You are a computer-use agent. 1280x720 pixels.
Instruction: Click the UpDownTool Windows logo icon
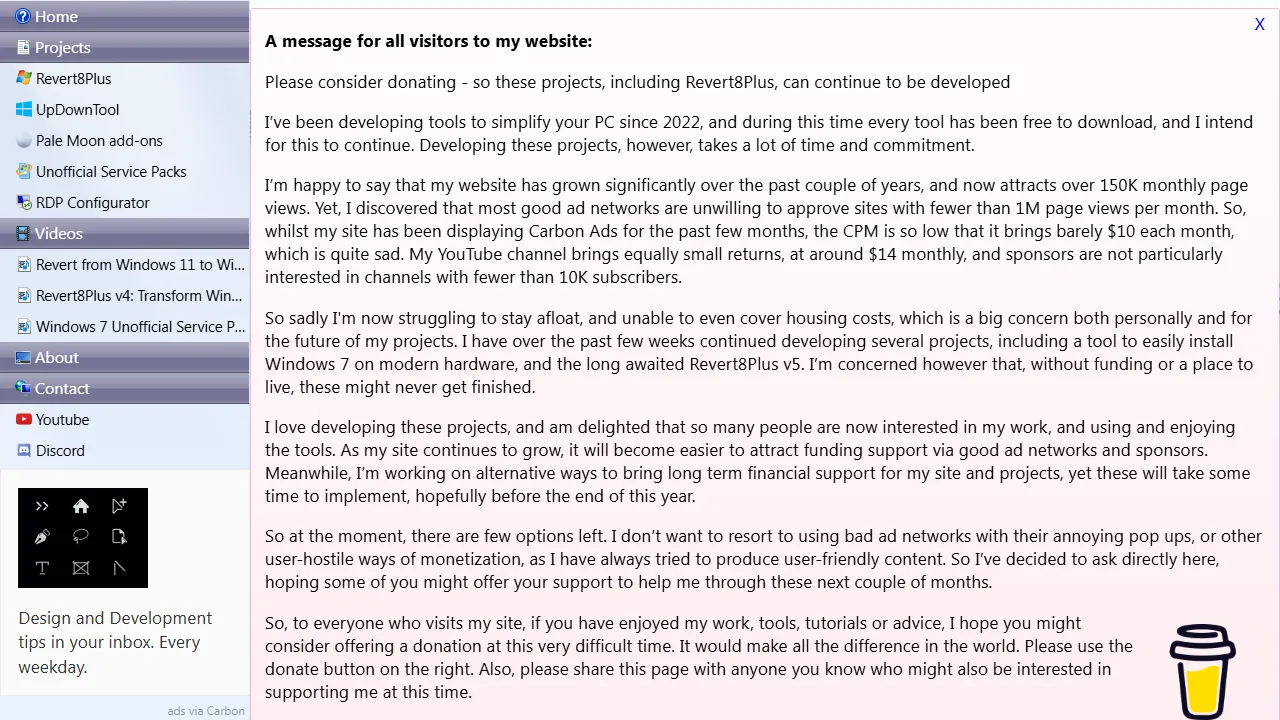click(x=24, y=110)
